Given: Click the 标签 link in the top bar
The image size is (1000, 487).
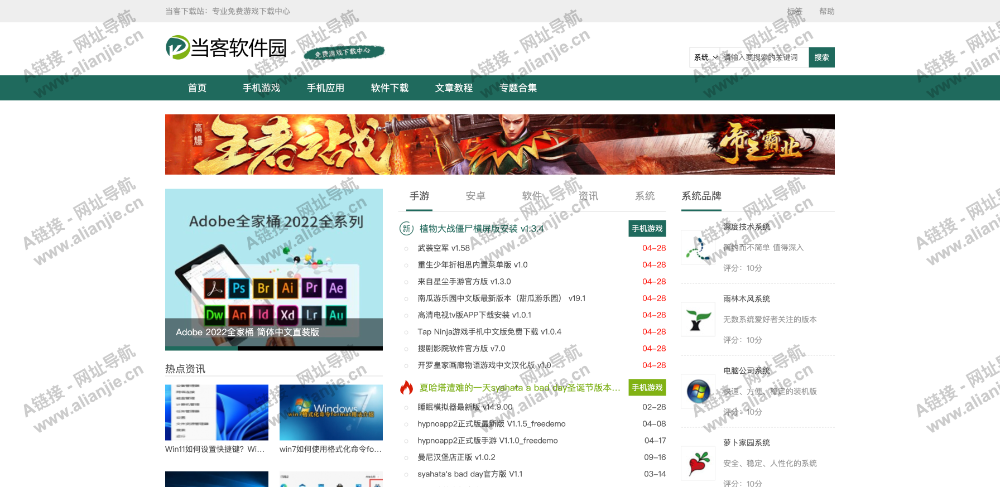Looking at the screenshot, I should coord(795,11).
